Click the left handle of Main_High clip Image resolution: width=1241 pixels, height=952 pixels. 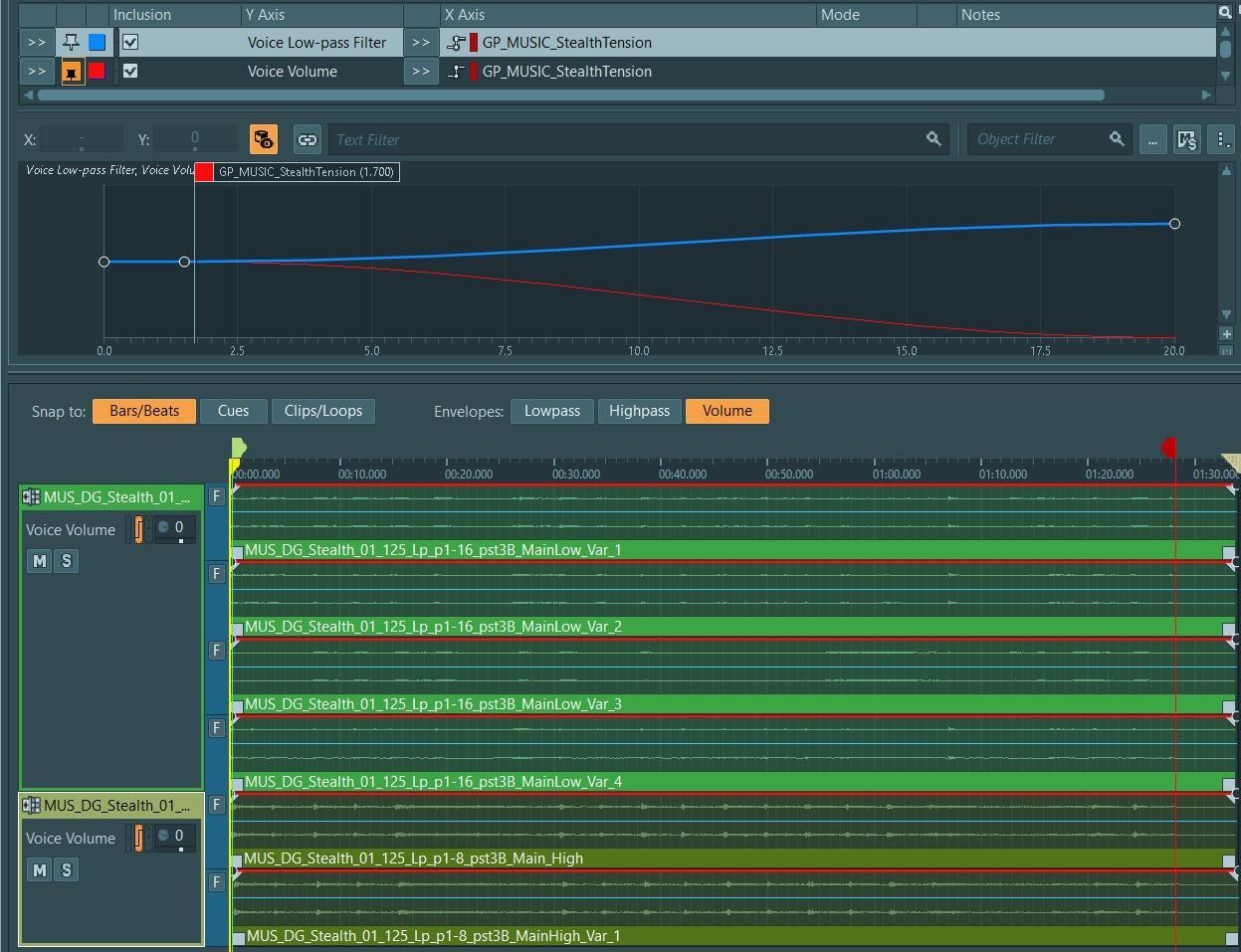(x=238, y=860)
